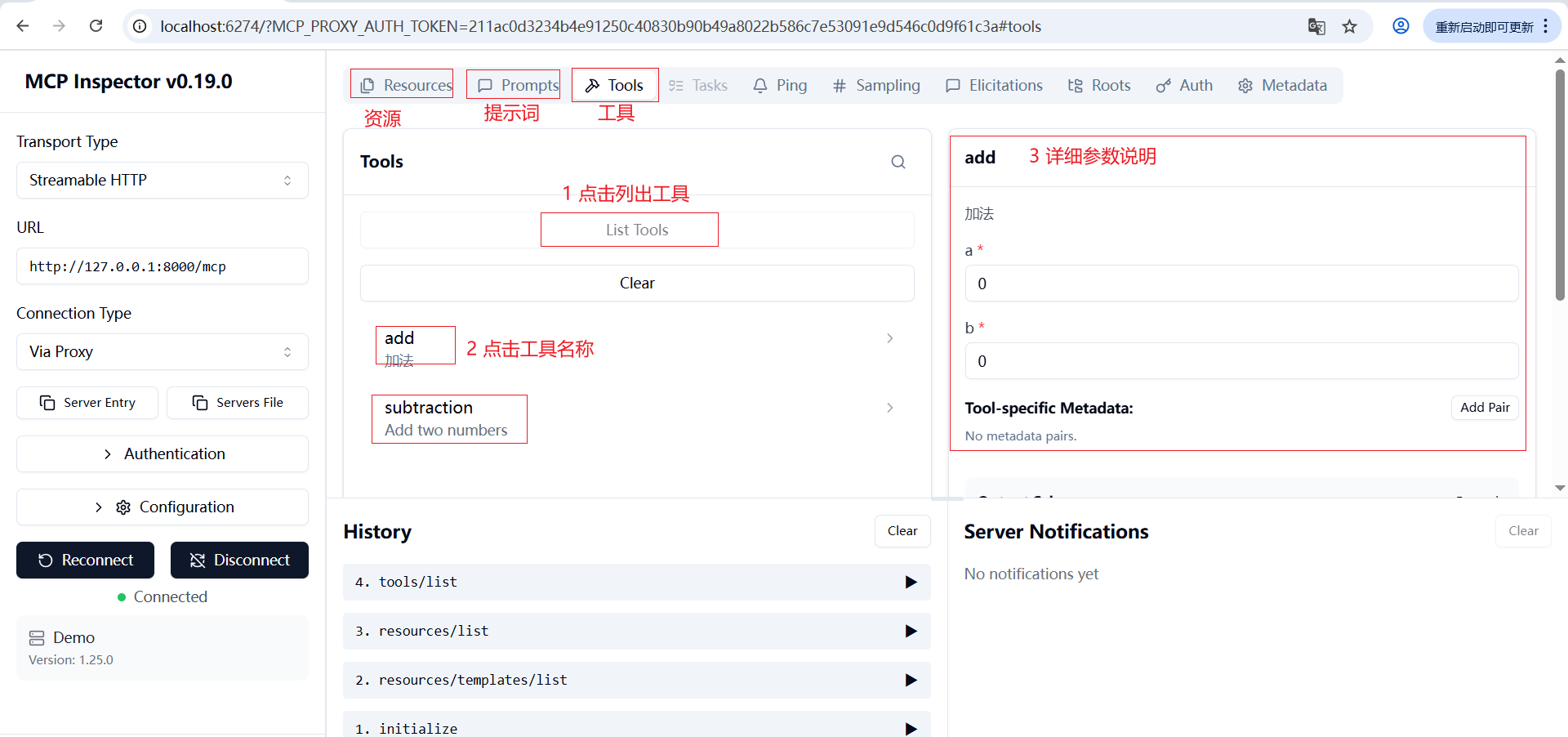This screenshot has width=1568, height=737.
Task: Open the Connection Type dropdown
Action: tap(163, 351)
